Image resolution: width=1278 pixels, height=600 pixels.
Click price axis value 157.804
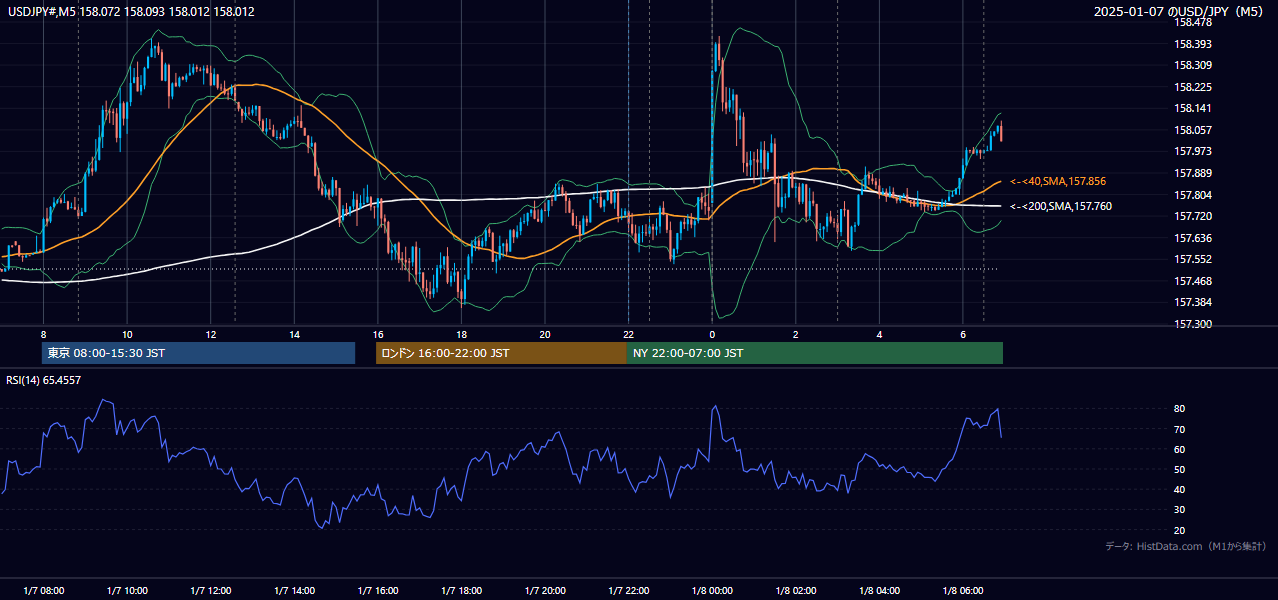(1192, 195)
